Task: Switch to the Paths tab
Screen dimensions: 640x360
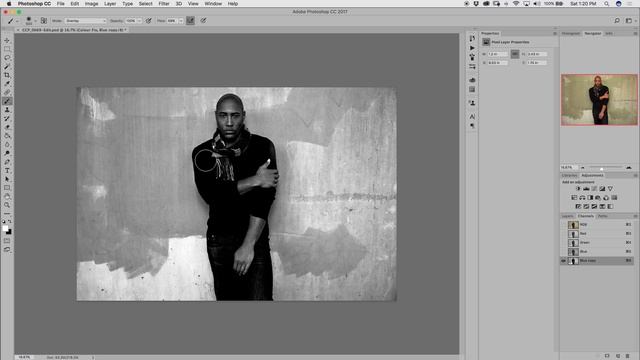Action: pyautogui.click(x=603, y=216)
